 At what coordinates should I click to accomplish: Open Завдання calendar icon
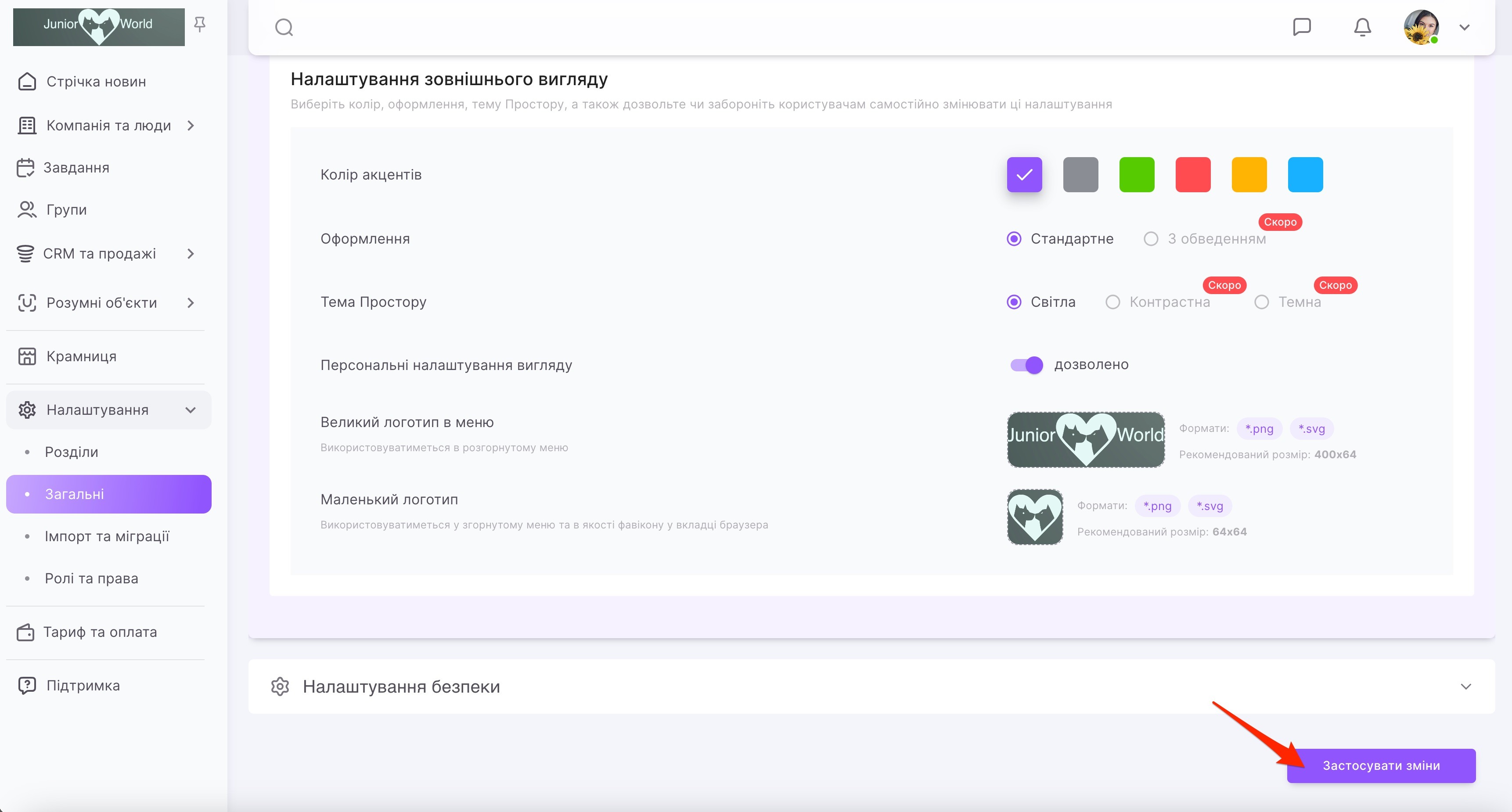click(26, 168)
